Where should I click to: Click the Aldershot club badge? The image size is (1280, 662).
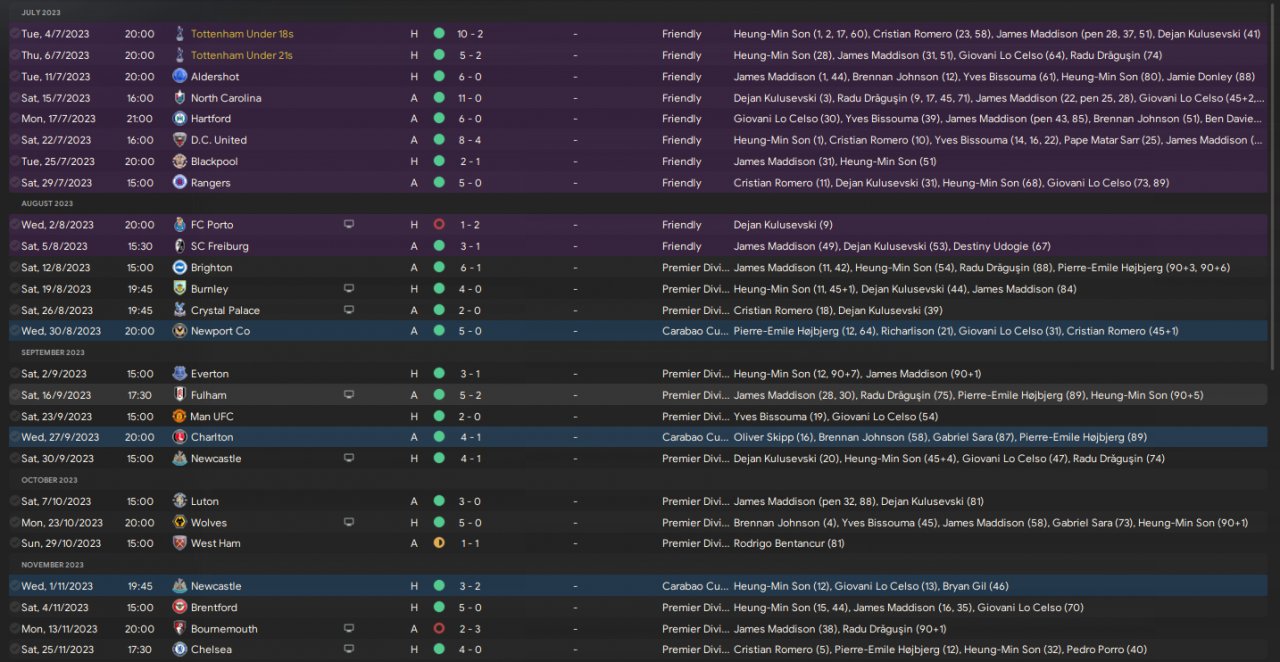(x=180, y=76)
